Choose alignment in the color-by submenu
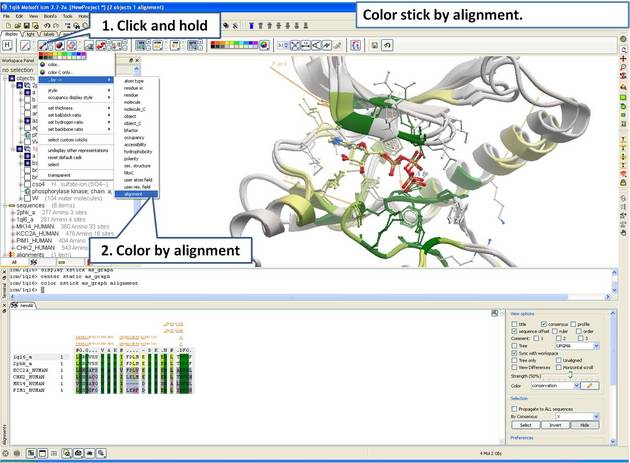This screenshot has height=463, width=630. 133,195
